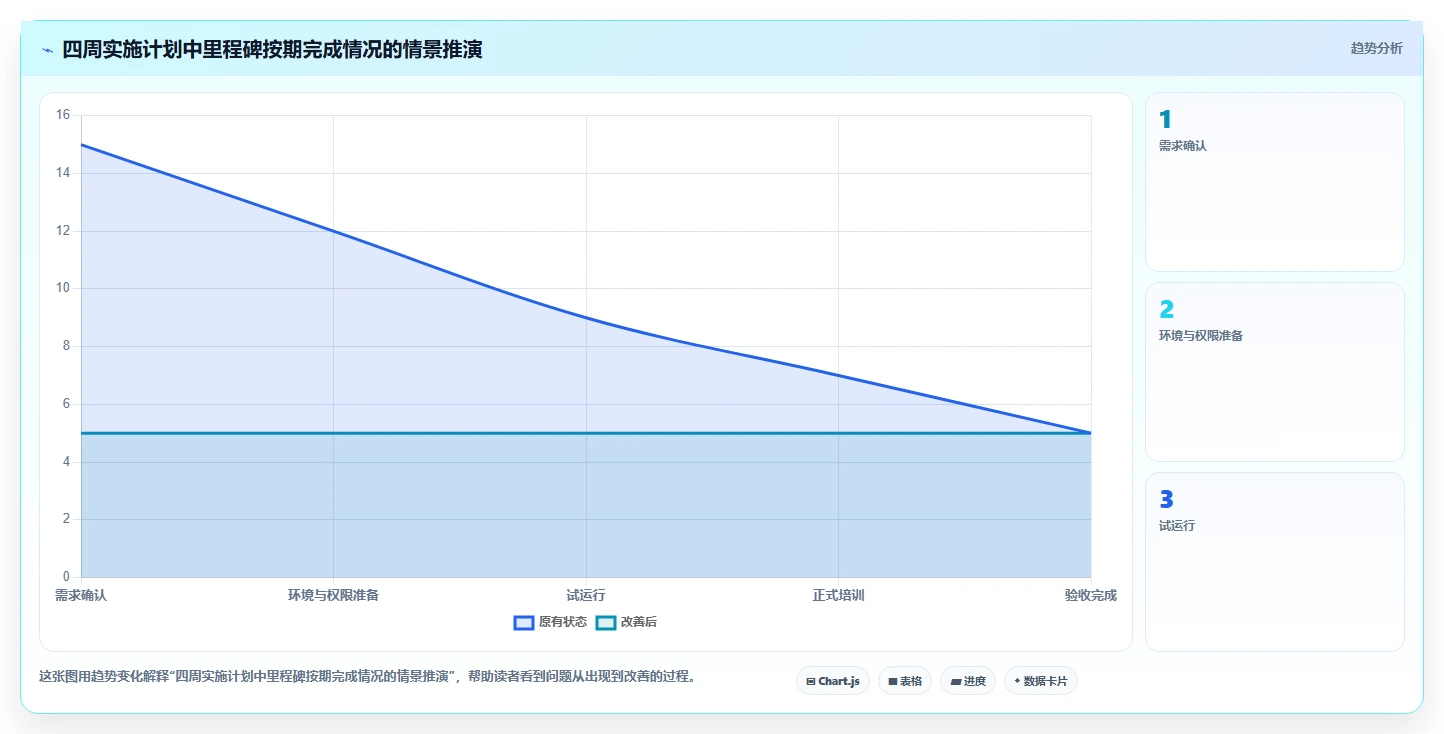This screenshot has height=734, width=1444.
Task: Click the 原有状态 legend color box
Action: coord(524,622)
